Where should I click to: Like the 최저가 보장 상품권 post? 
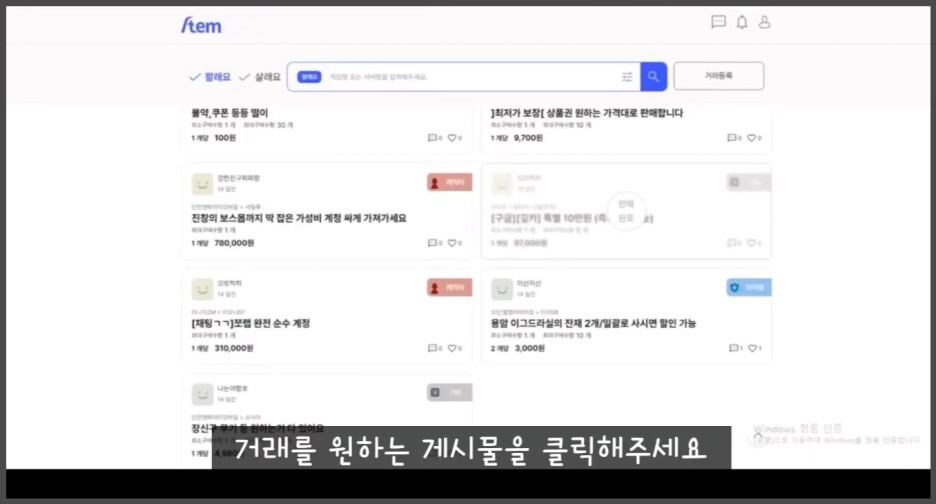coord(752,138)
